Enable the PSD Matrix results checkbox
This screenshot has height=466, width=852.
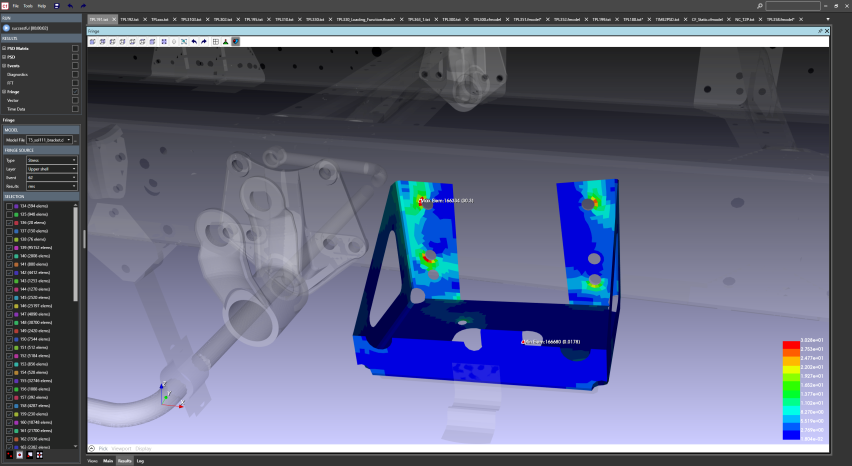pyautogui.click(x=75, y=48)
